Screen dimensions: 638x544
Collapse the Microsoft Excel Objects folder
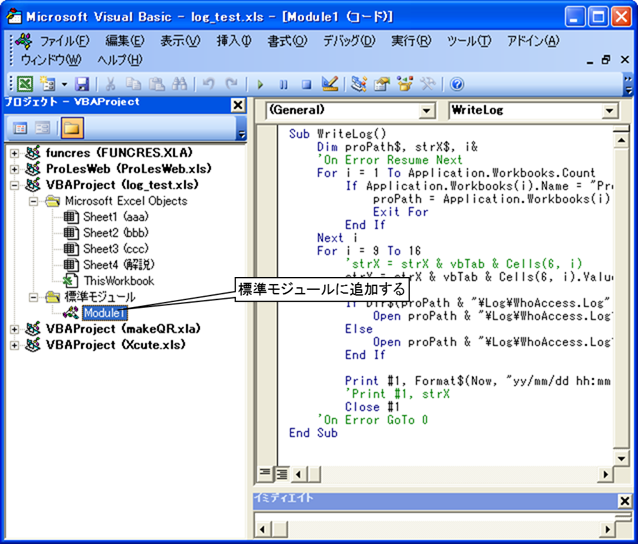(x=33, y=201)
